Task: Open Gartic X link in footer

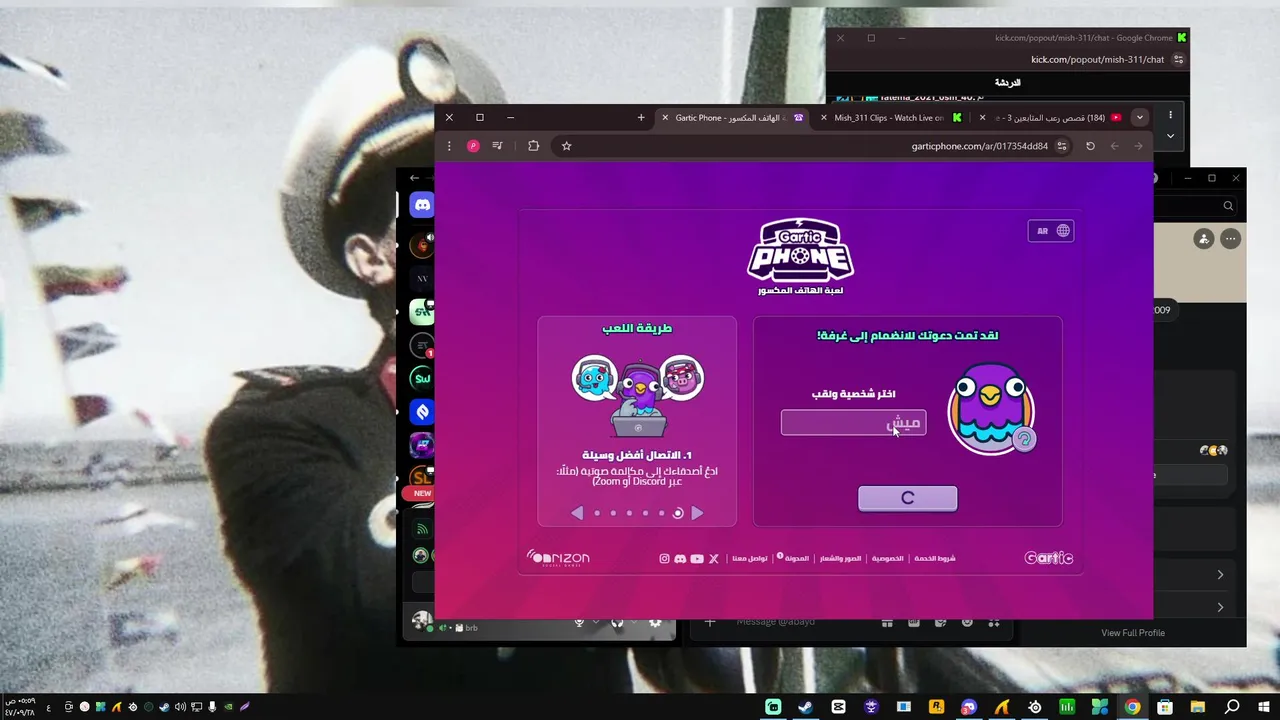Action: pos(714,558)
